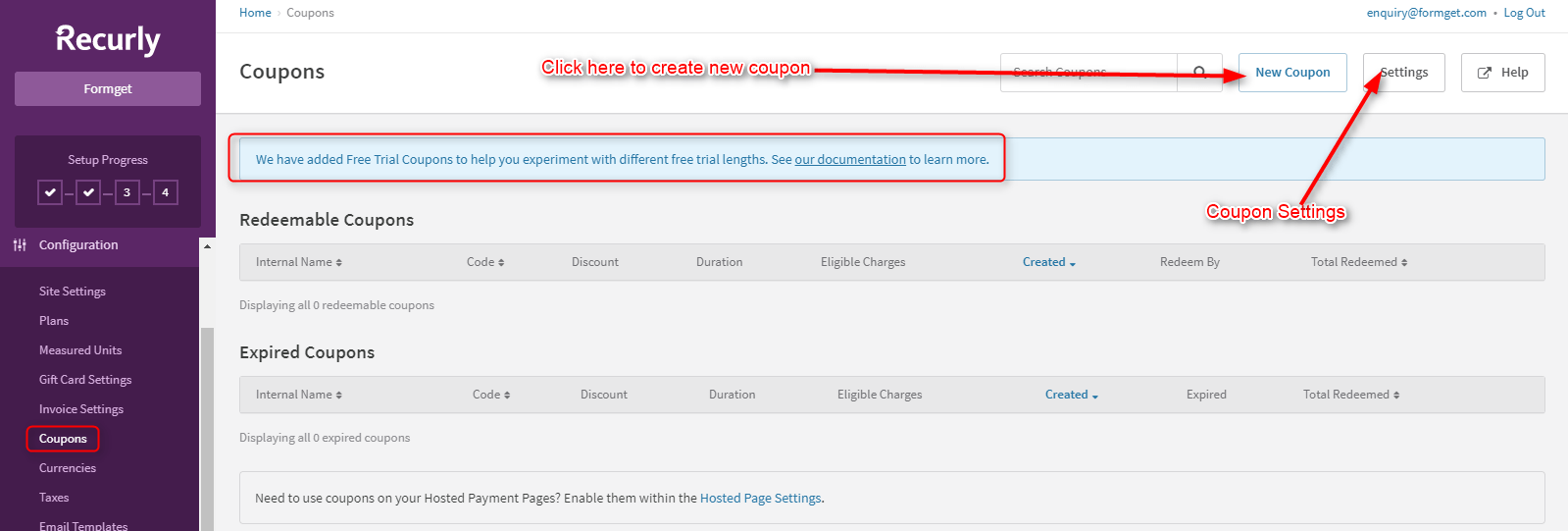Select setup progress step 4

(x=165, y=192)
